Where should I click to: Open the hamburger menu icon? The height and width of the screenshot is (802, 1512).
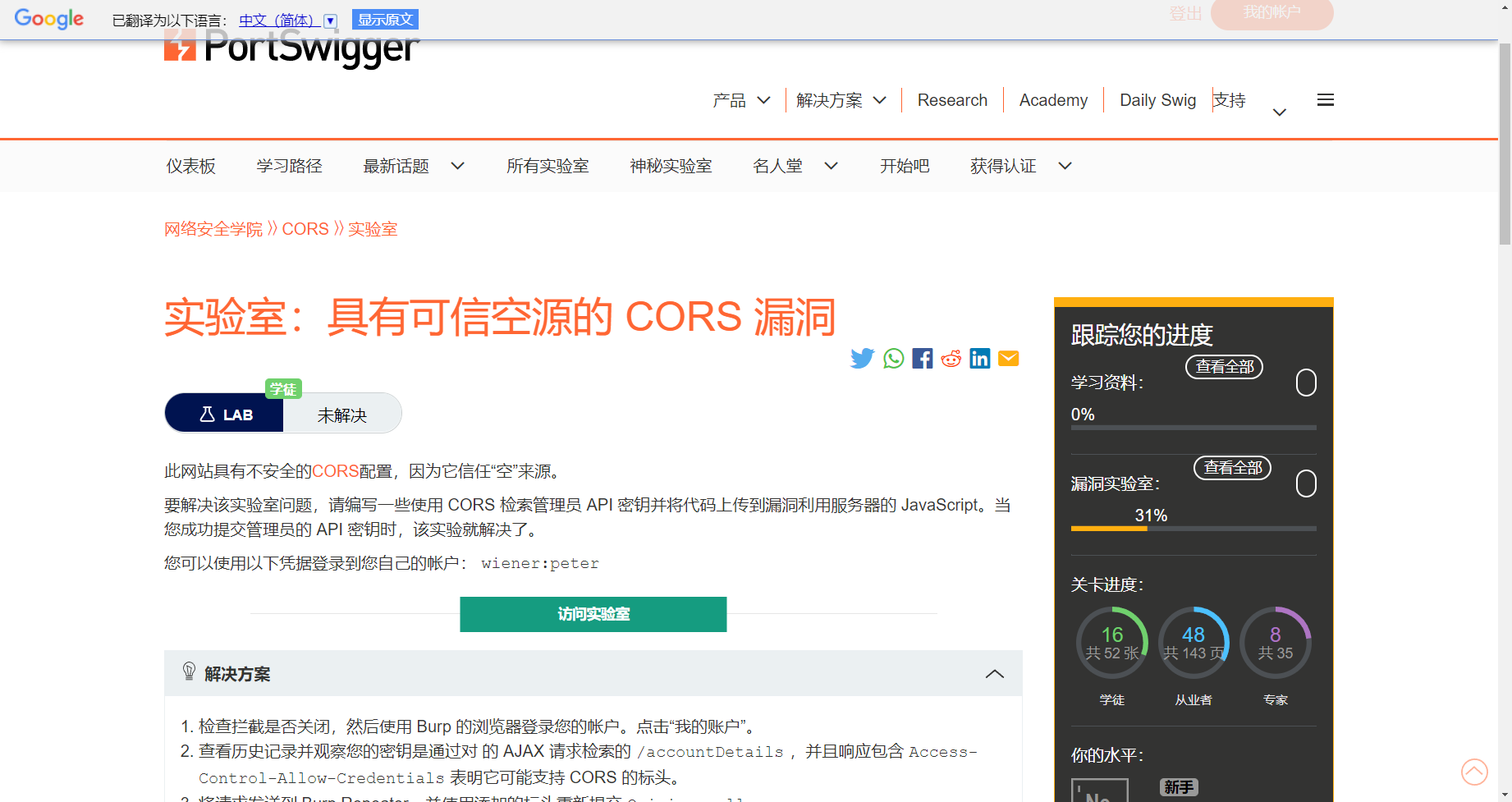point(1325,100)
